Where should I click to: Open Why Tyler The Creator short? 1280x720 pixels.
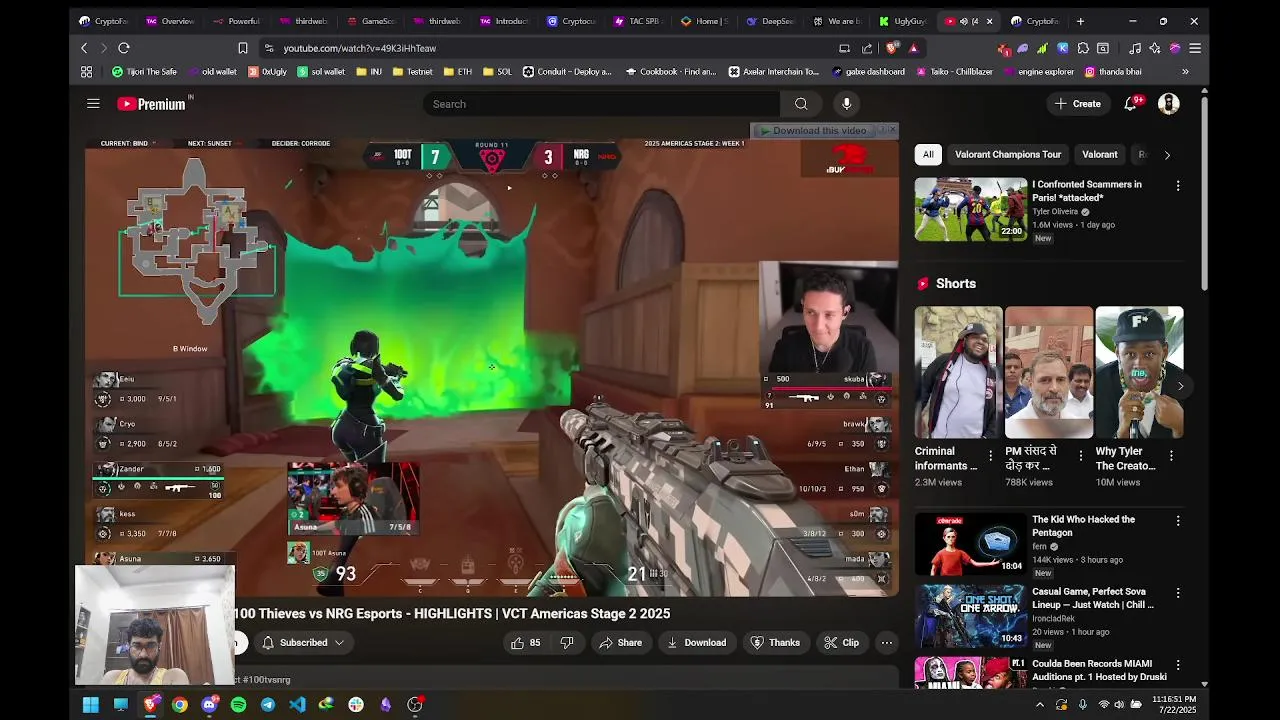pyautogui.click(x=1139, y=372)
